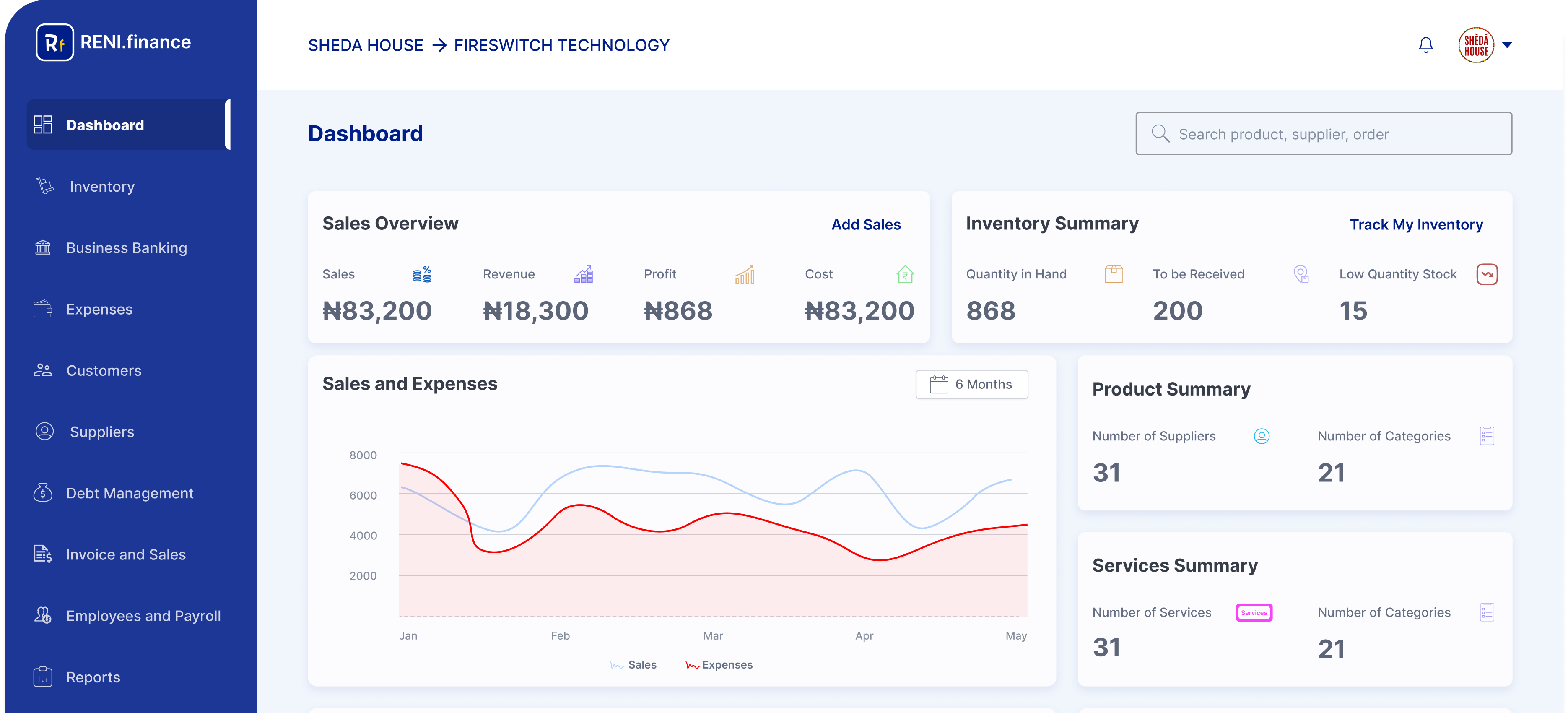Select the Customers icon in sidebar
This screenshot has width=1568, height=713.
43,370
